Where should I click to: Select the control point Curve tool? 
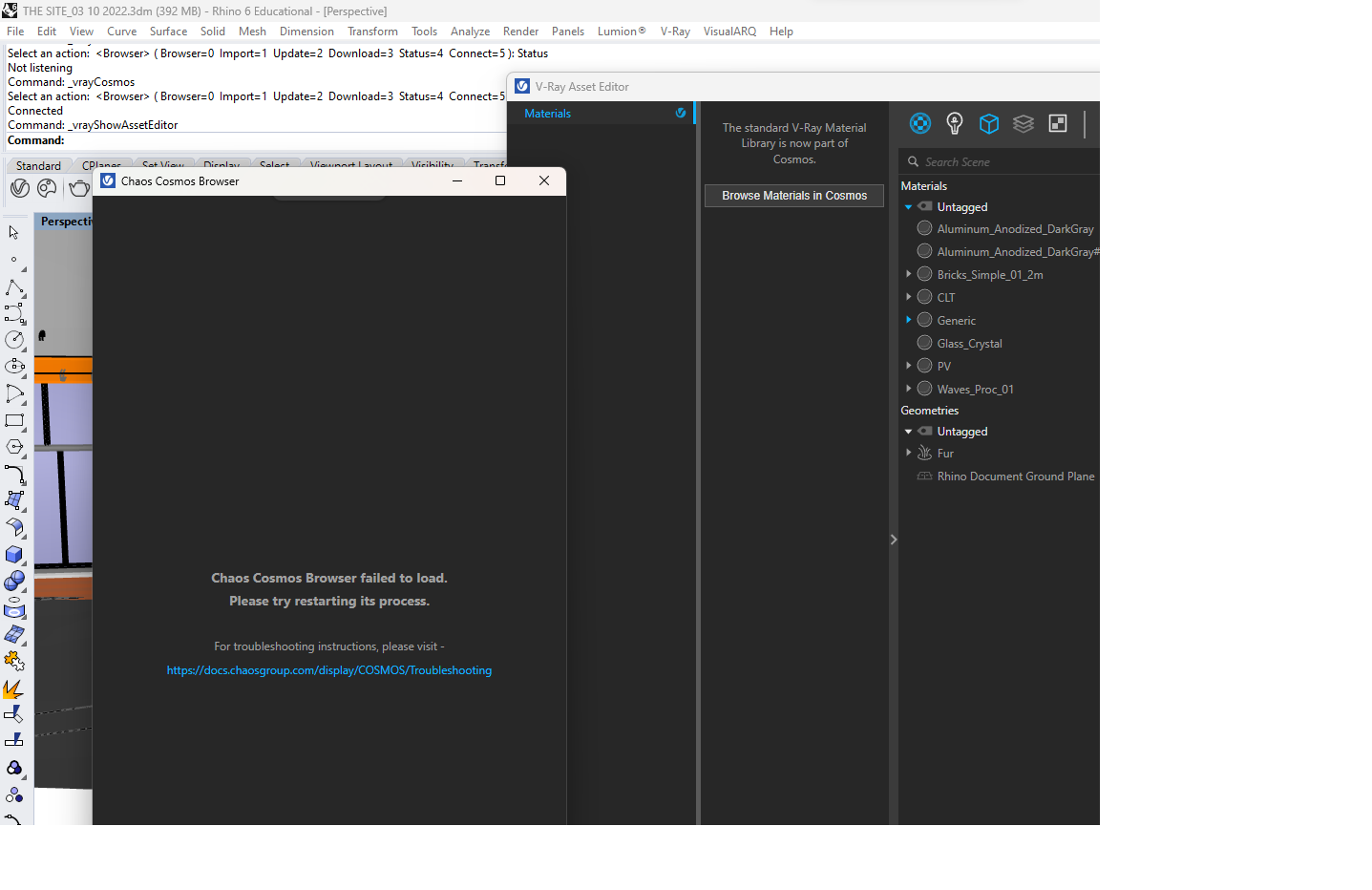point(14,313)
